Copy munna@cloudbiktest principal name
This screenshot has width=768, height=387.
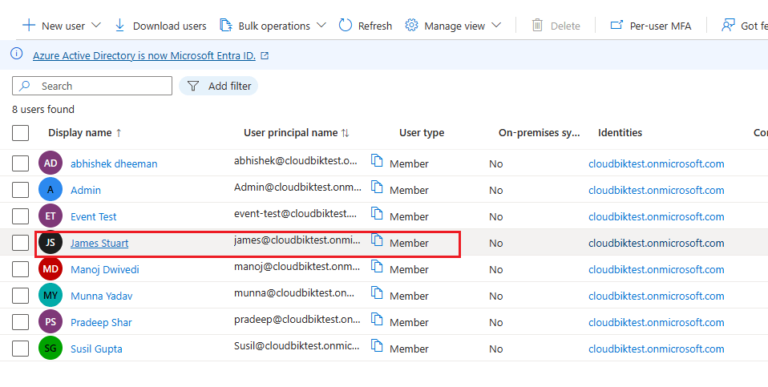377,292
